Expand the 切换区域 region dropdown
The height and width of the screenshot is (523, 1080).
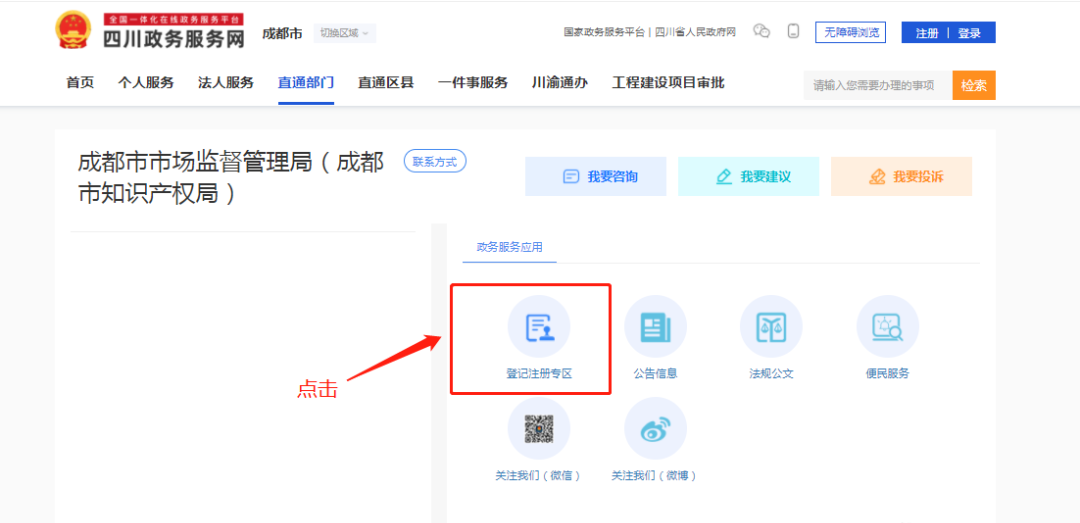344,33
